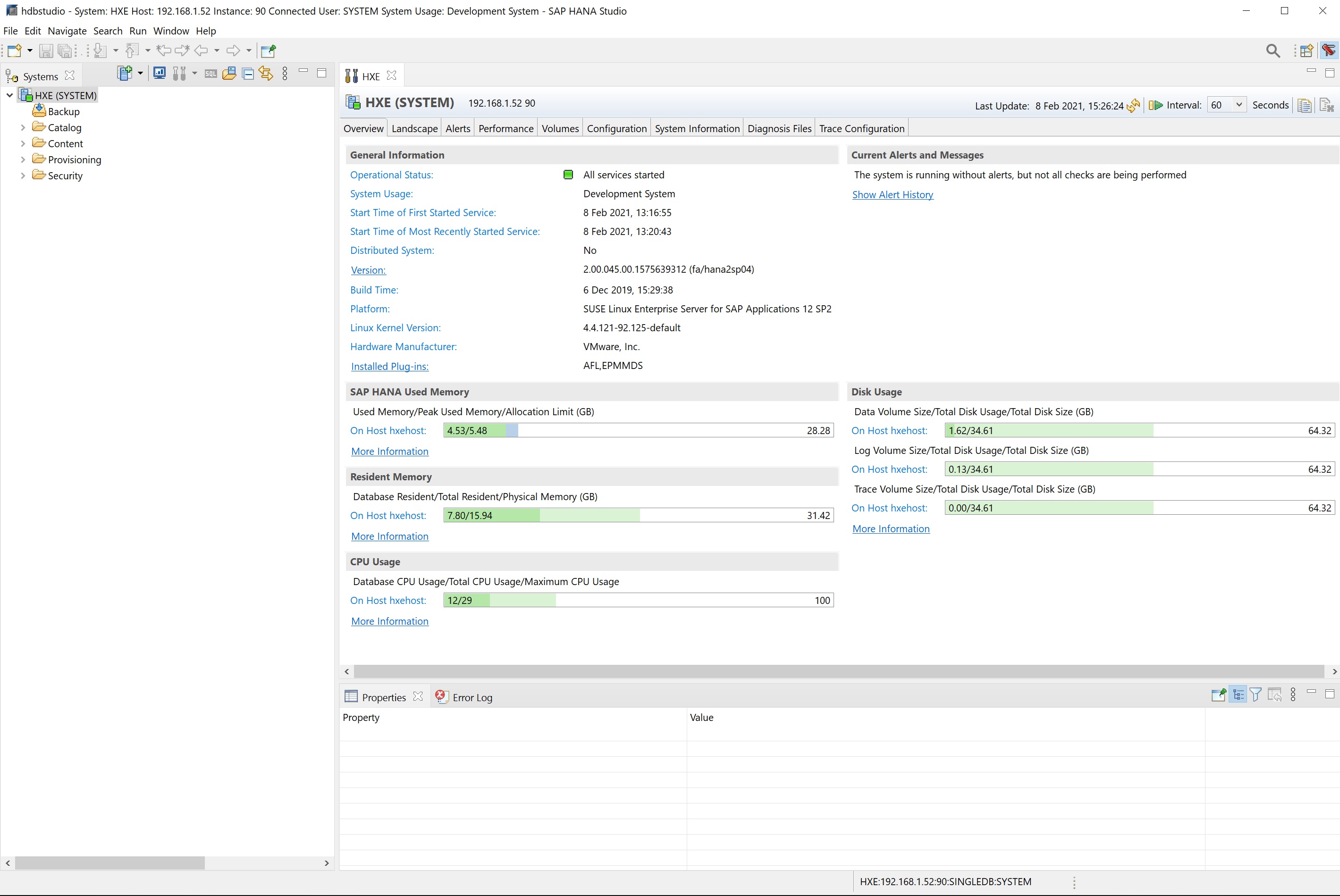
Task: Collapse the HXE (SYSTEM) tree node
Action: (x=10, y=95)
